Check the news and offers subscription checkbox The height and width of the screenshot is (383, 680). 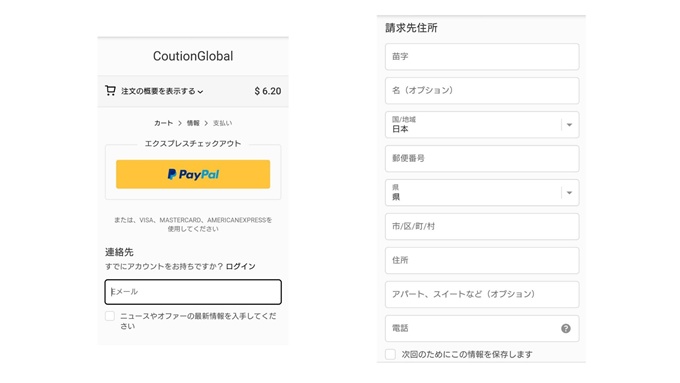point(110,316)
